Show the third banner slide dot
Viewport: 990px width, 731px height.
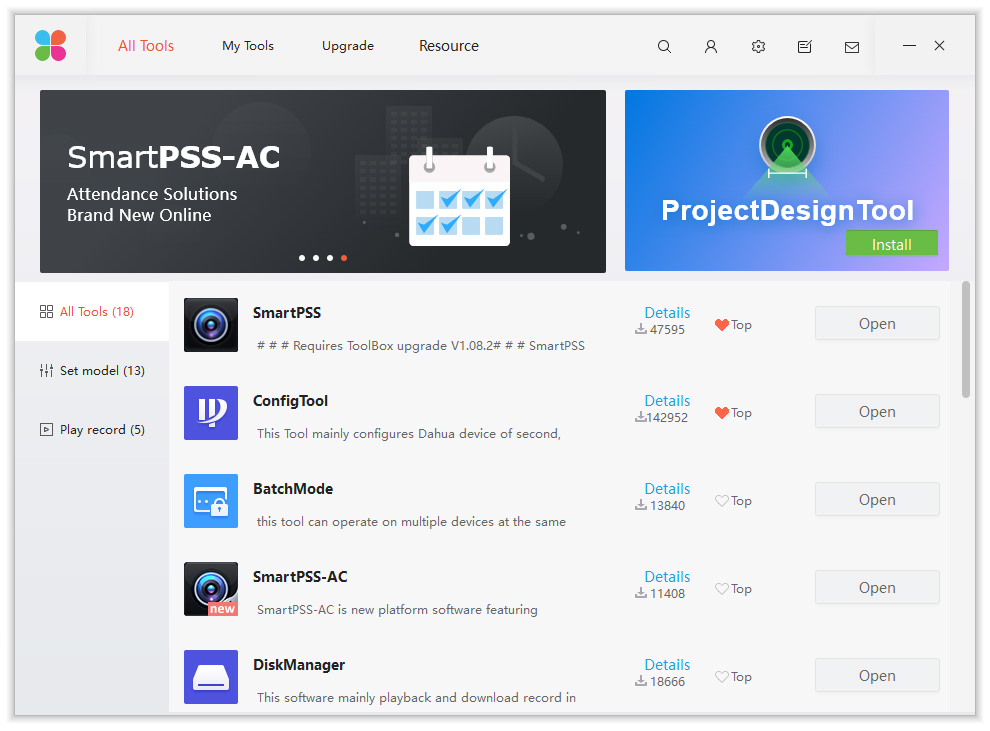point(330,258)
